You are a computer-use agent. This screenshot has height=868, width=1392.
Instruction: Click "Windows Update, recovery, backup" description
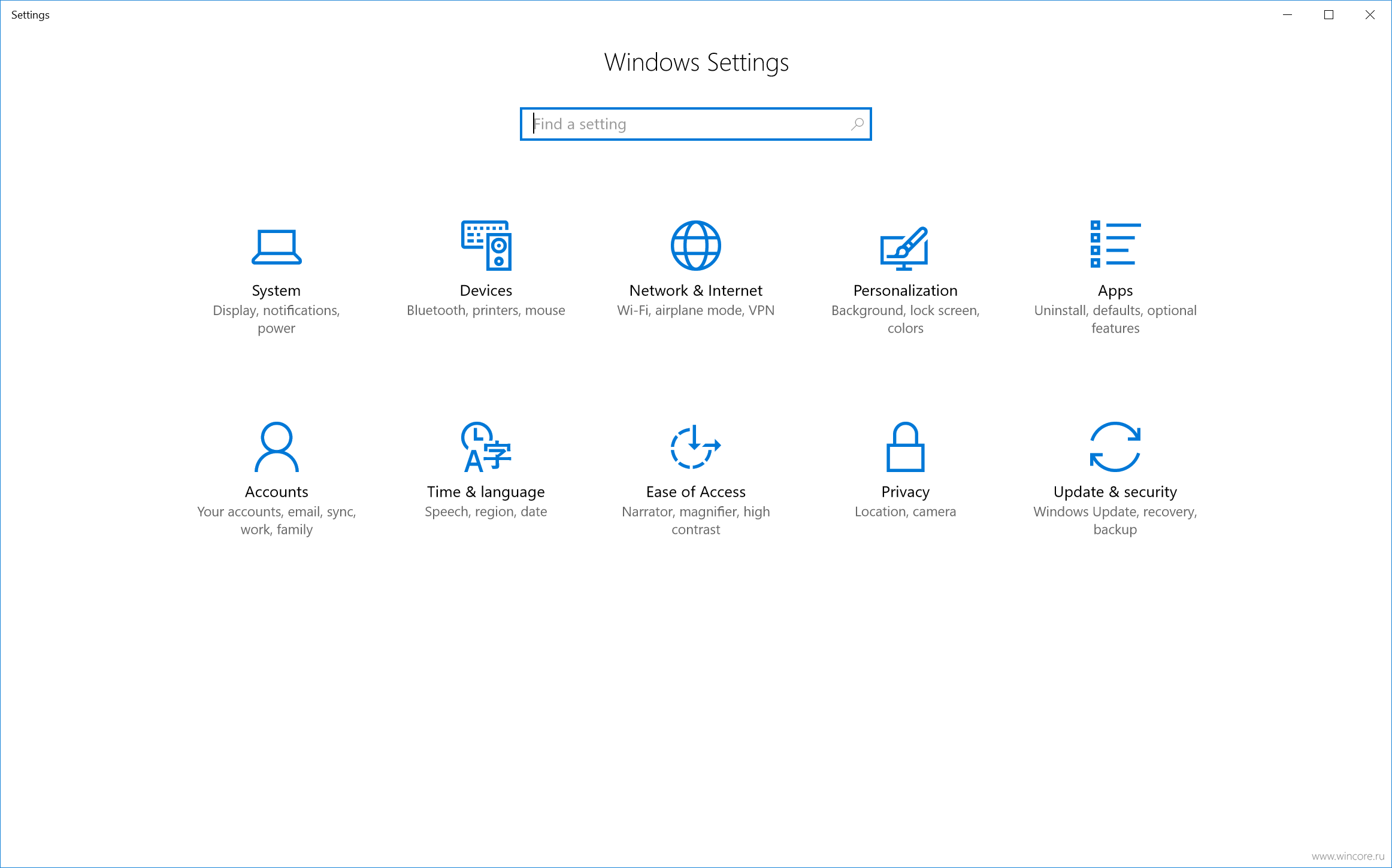pos(1115,521)
